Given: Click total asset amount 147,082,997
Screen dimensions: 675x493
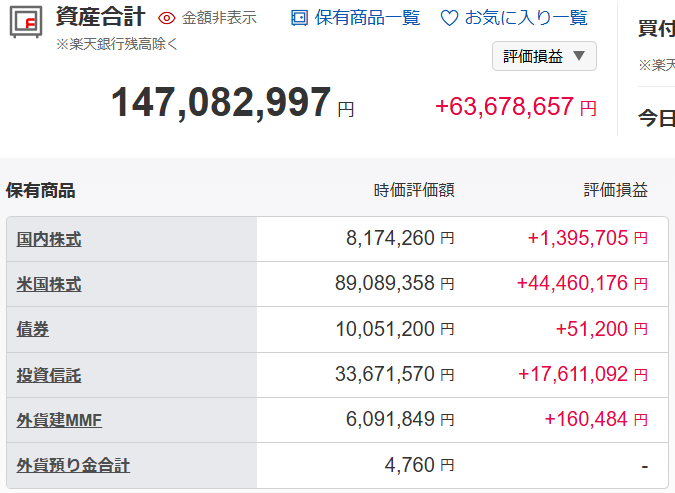Looking at the screenshot, I should 221,103.
